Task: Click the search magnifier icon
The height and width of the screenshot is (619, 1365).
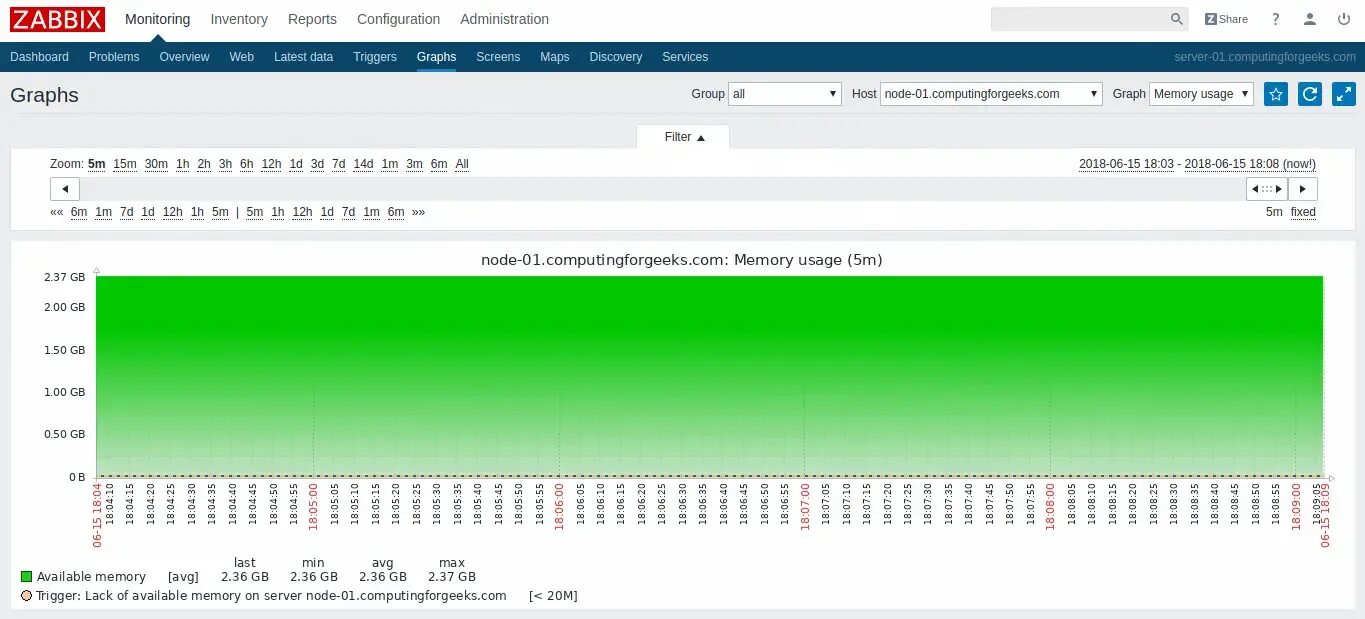Action: pos(1177,19)
